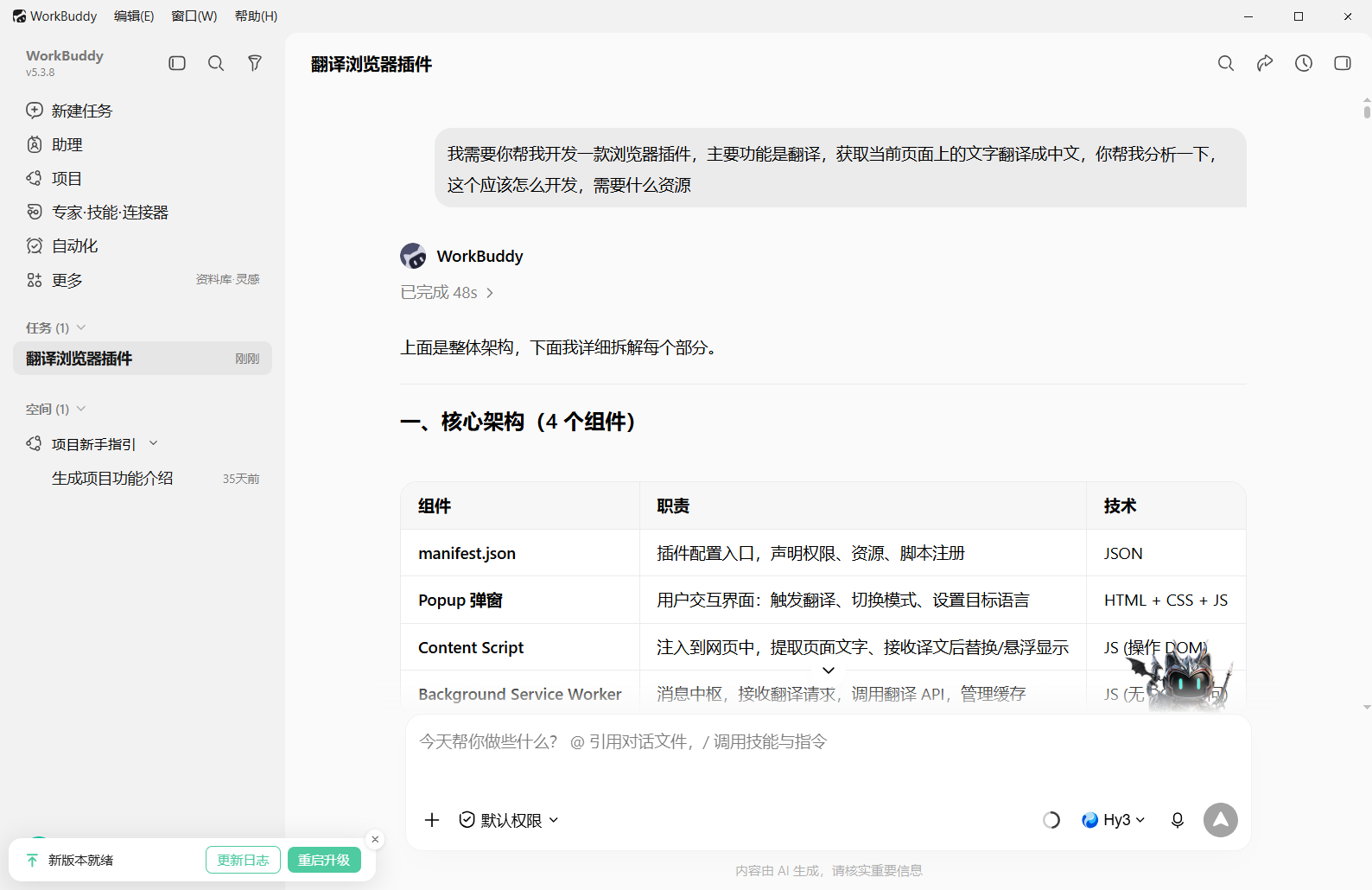Image resolution: width=1372 pixels, height=890 pixels.
Task: Collapse the 空间 (1) section
Action: (x=56, y=409)
